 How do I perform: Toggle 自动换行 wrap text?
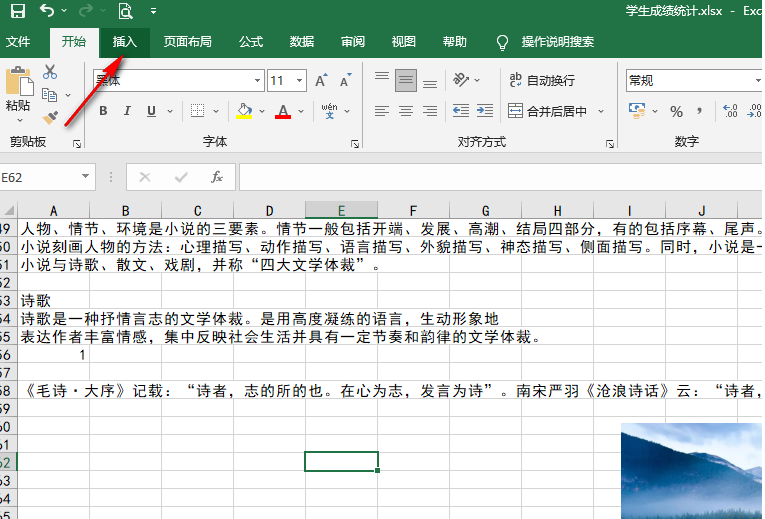[x=542, y=80]
